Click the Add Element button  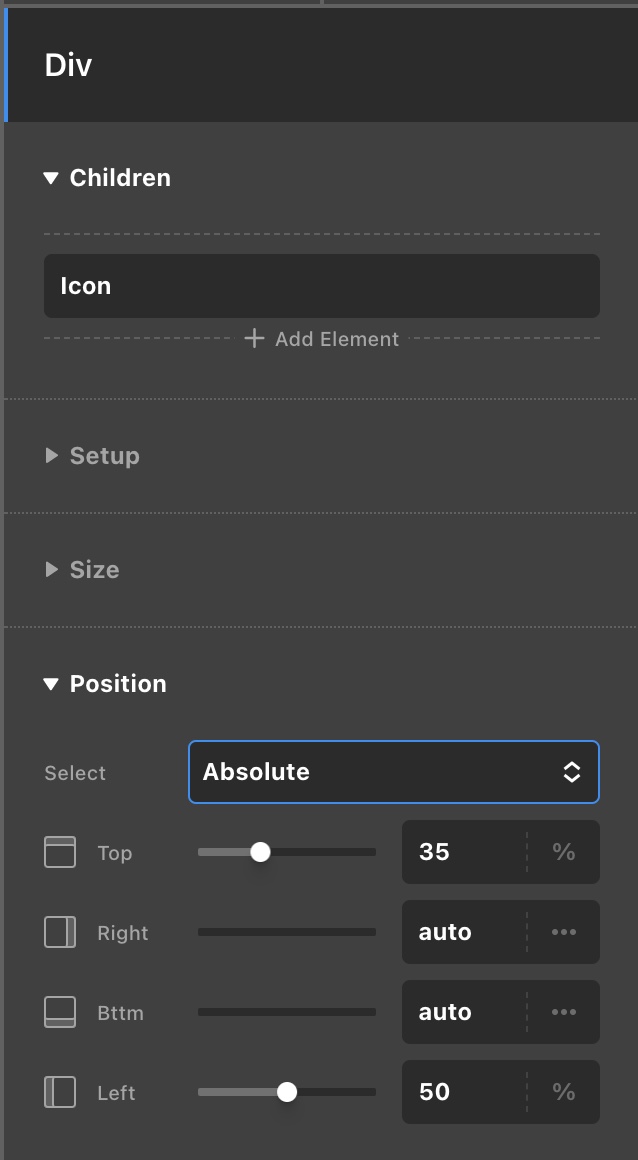[336, 339]
